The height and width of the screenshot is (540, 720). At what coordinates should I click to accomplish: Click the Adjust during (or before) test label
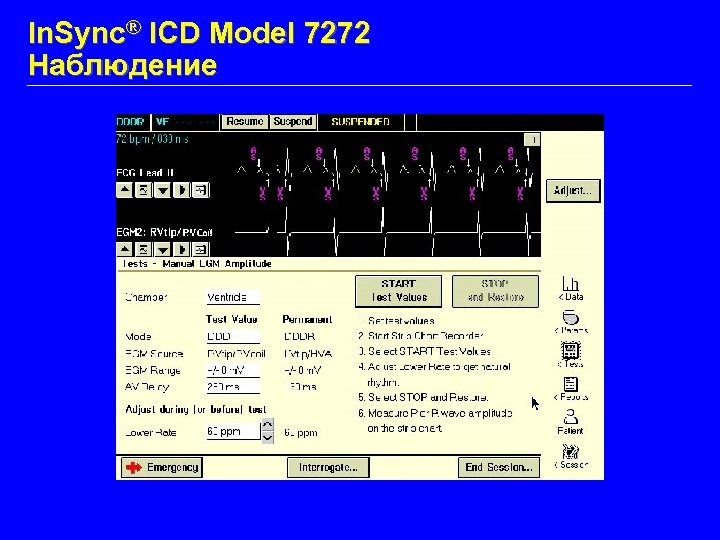pyautogui.click(x=196, y=410)
